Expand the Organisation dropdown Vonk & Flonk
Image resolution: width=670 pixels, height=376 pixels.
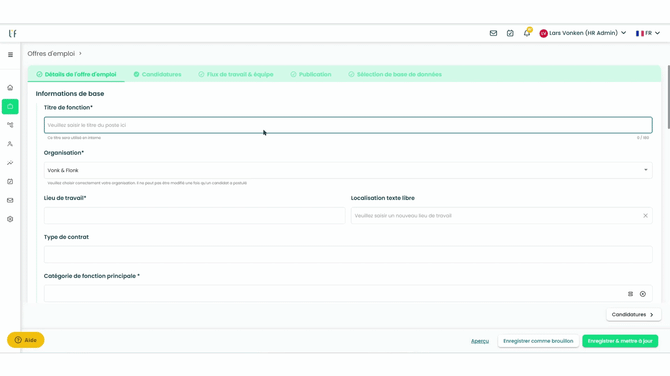[348, 170]
